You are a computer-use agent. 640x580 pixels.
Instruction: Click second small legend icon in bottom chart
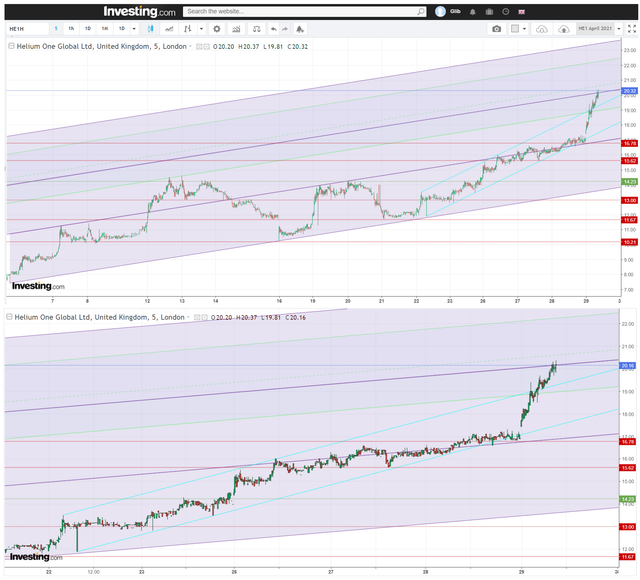pos(204,318)
